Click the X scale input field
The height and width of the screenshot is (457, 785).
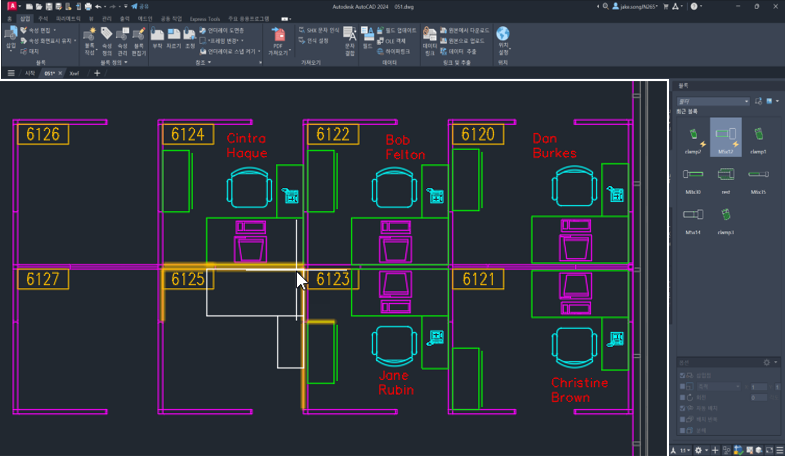point(758,386)
